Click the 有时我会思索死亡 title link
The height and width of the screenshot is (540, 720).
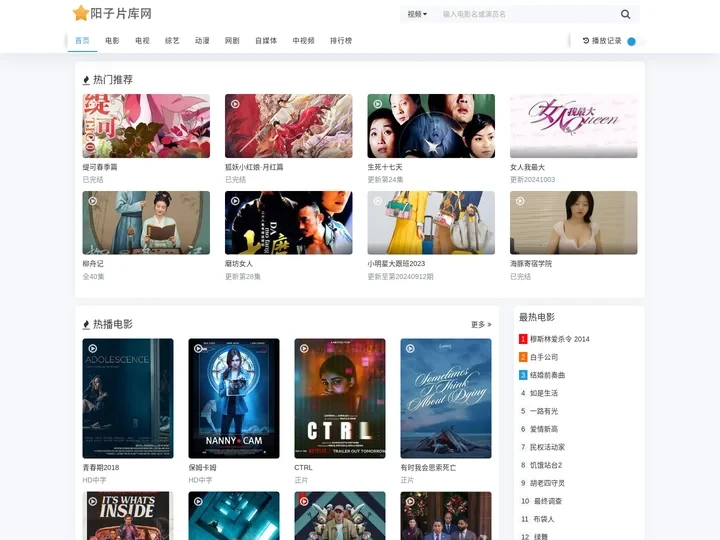pyautogui.click(x=428, y=467)
